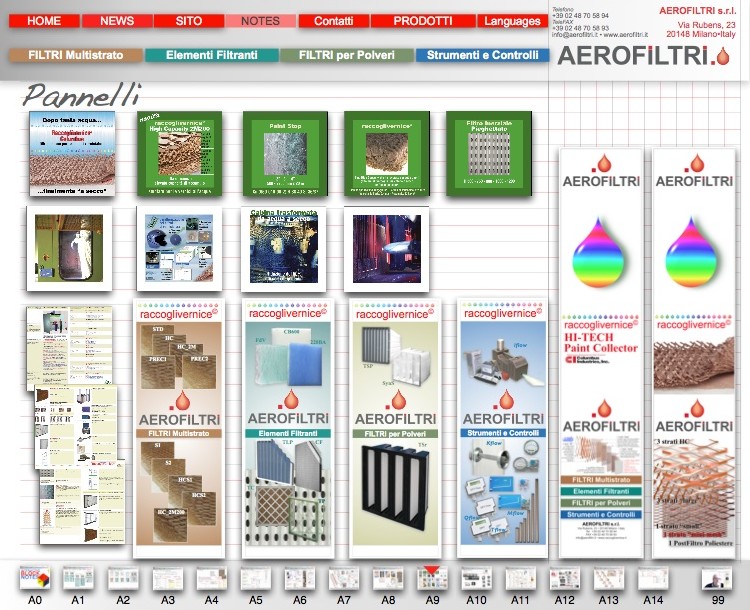Select the NOTES tab

coord(260,21)
